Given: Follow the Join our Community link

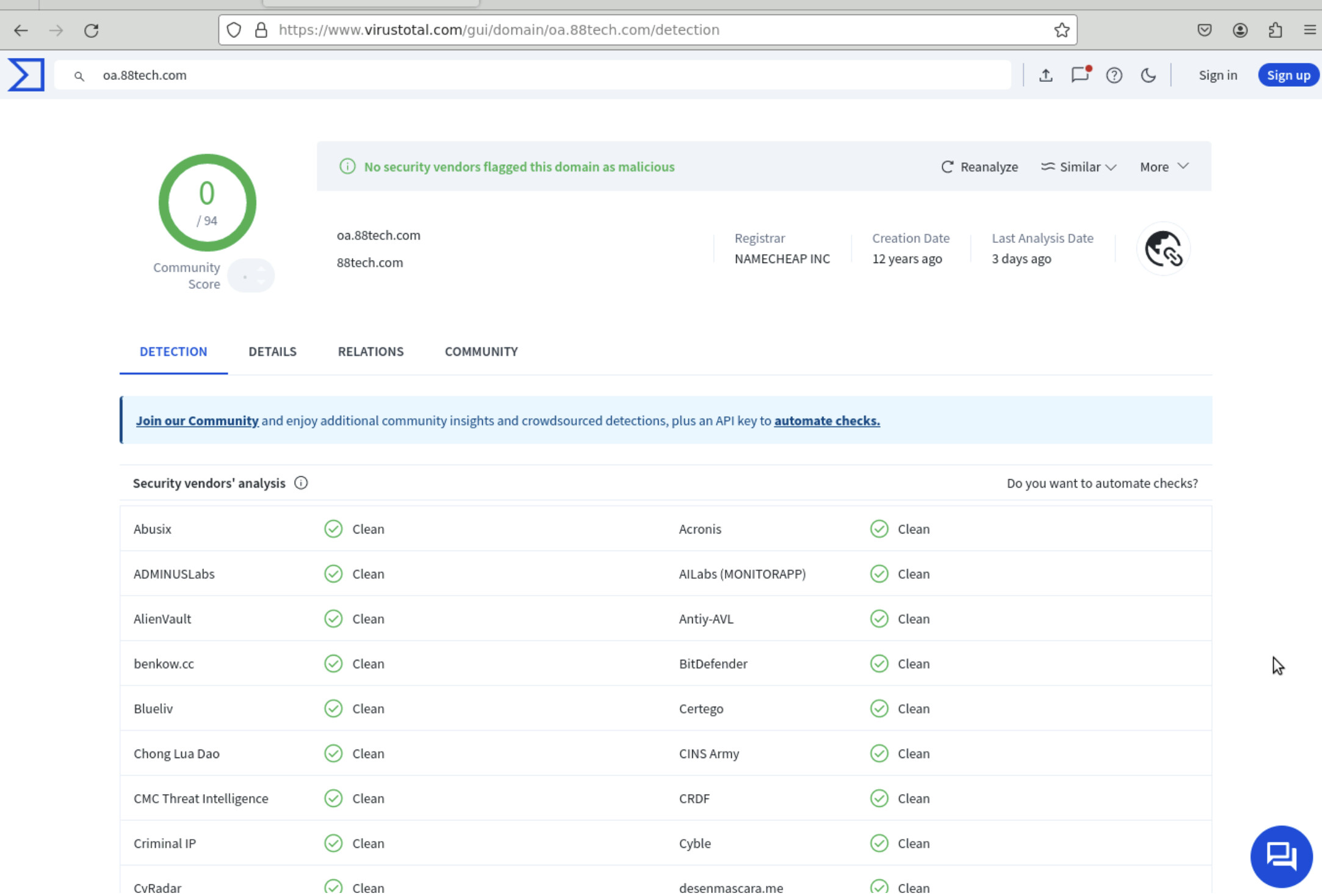Looking at the screenshot, I should 197,421.
